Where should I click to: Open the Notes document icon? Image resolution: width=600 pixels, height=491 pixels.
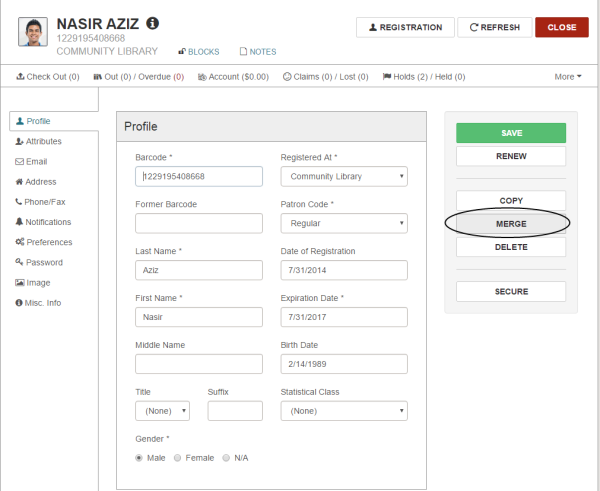[x=243, y=52]
